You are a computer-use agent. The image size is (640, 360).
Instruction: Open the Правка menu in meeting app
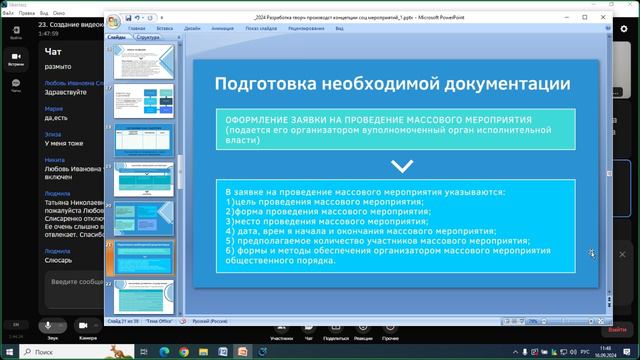(27, 13)
